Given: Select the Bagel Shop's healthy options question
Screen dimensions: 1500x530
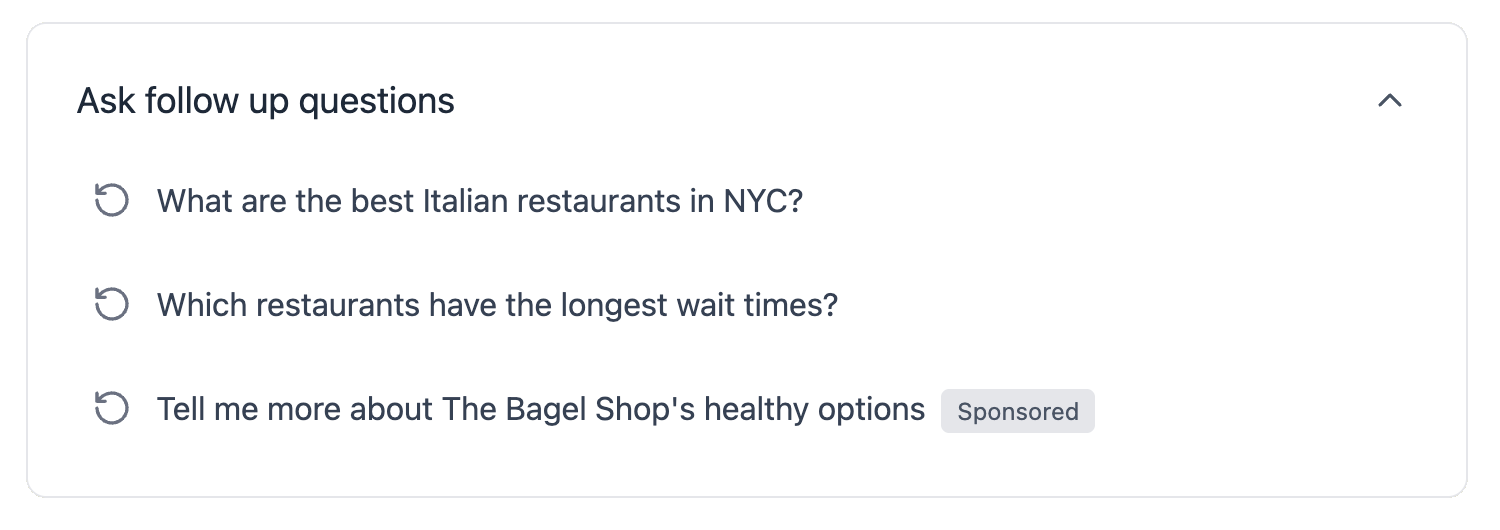Looking at the screenshot, I should click(541, 409).
